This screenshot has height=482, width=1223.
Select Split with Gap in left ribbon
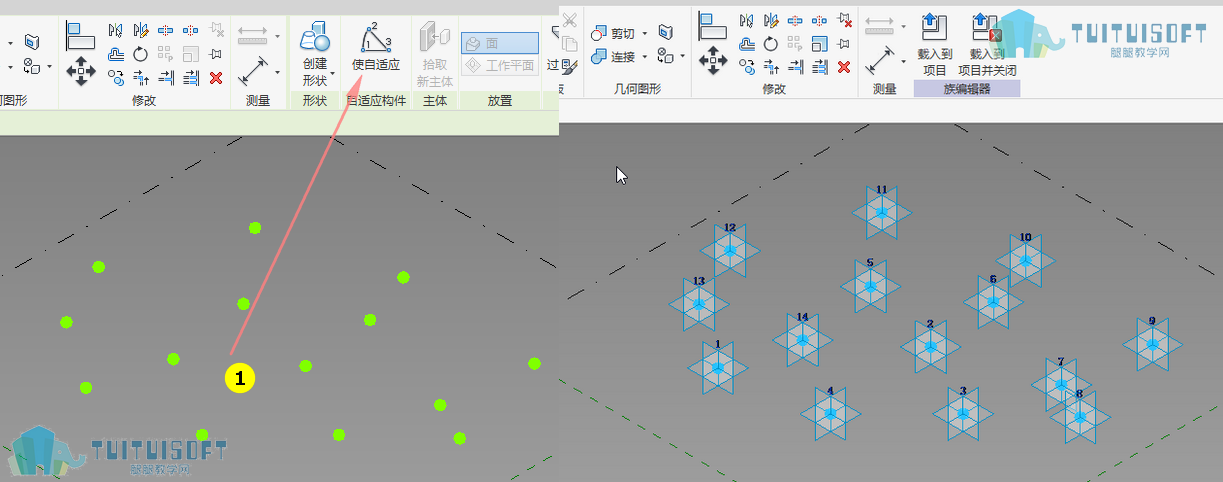click(x=190, y=31)
